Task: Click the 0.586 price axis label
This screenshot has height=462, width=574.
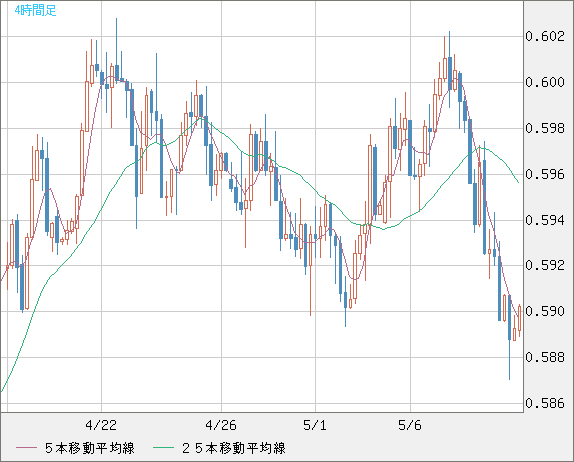Action: tap(545, 403)
